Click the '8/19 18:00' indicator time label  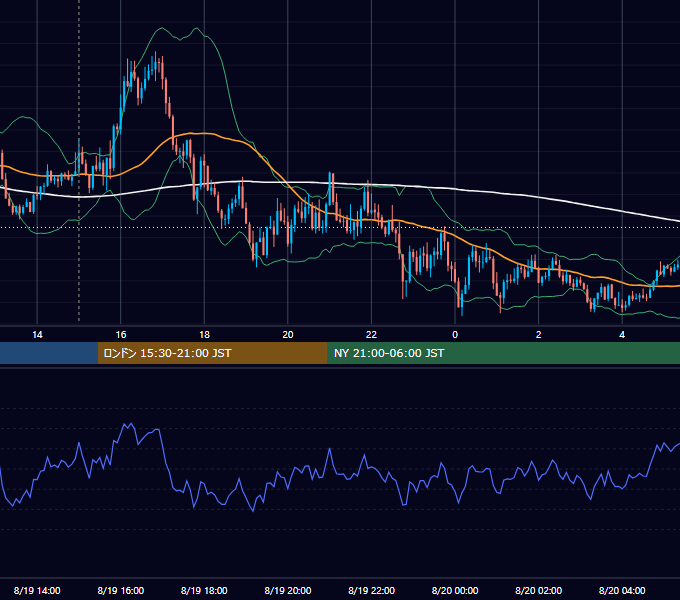click(x=204, y=590)
